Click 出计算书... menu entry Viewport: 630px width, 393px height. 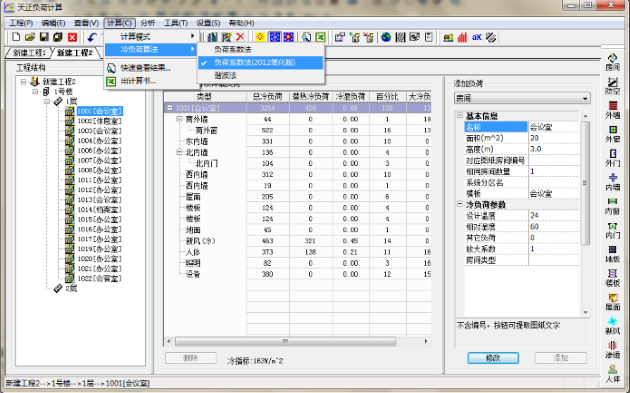tap(138, 81)
